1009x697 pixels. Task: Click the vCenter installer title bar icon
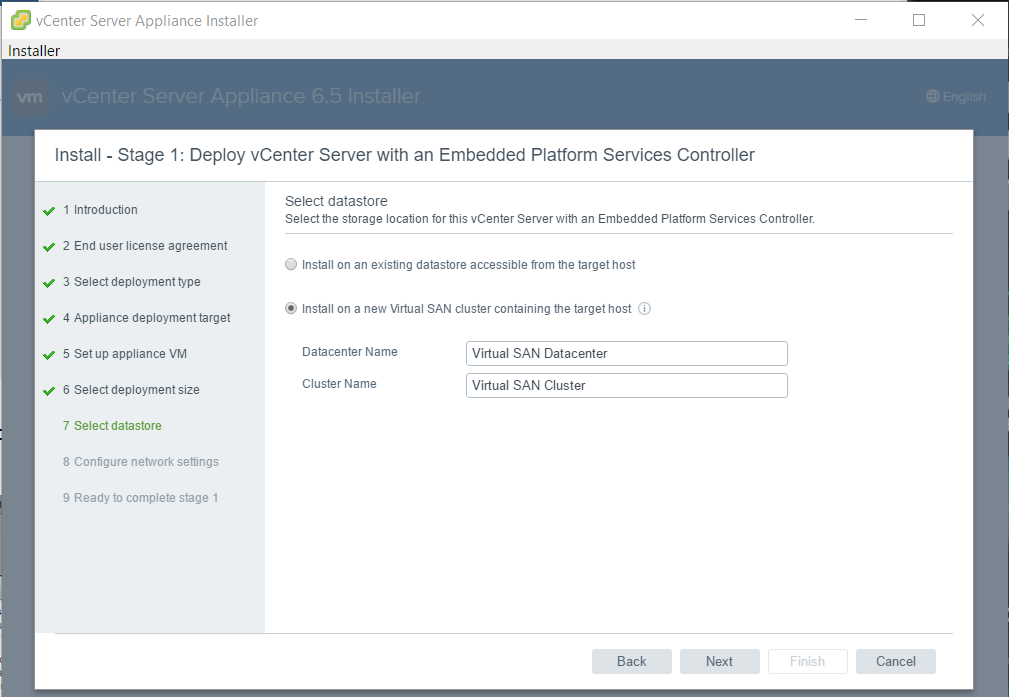click(21, 20)
